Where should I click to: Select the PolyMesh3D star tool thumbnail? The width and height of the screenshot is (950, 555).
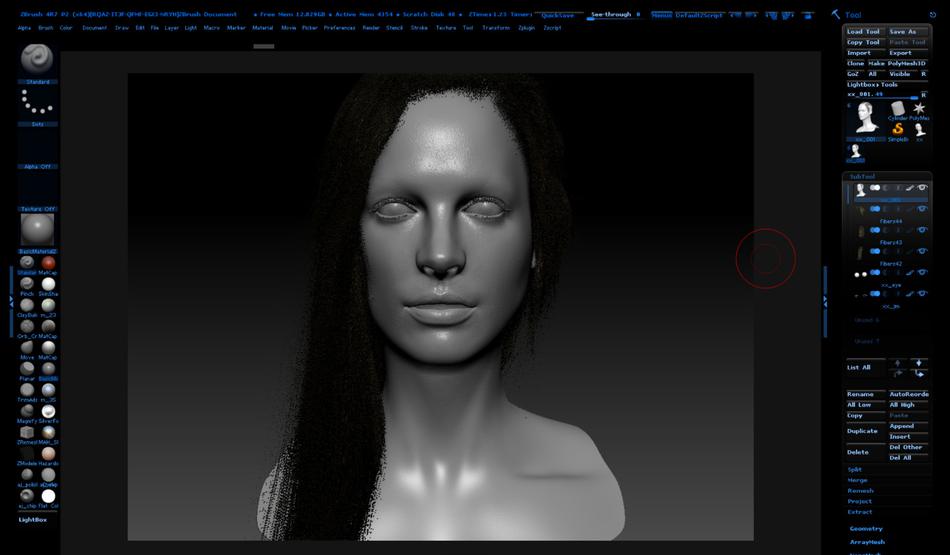(919, 108)
